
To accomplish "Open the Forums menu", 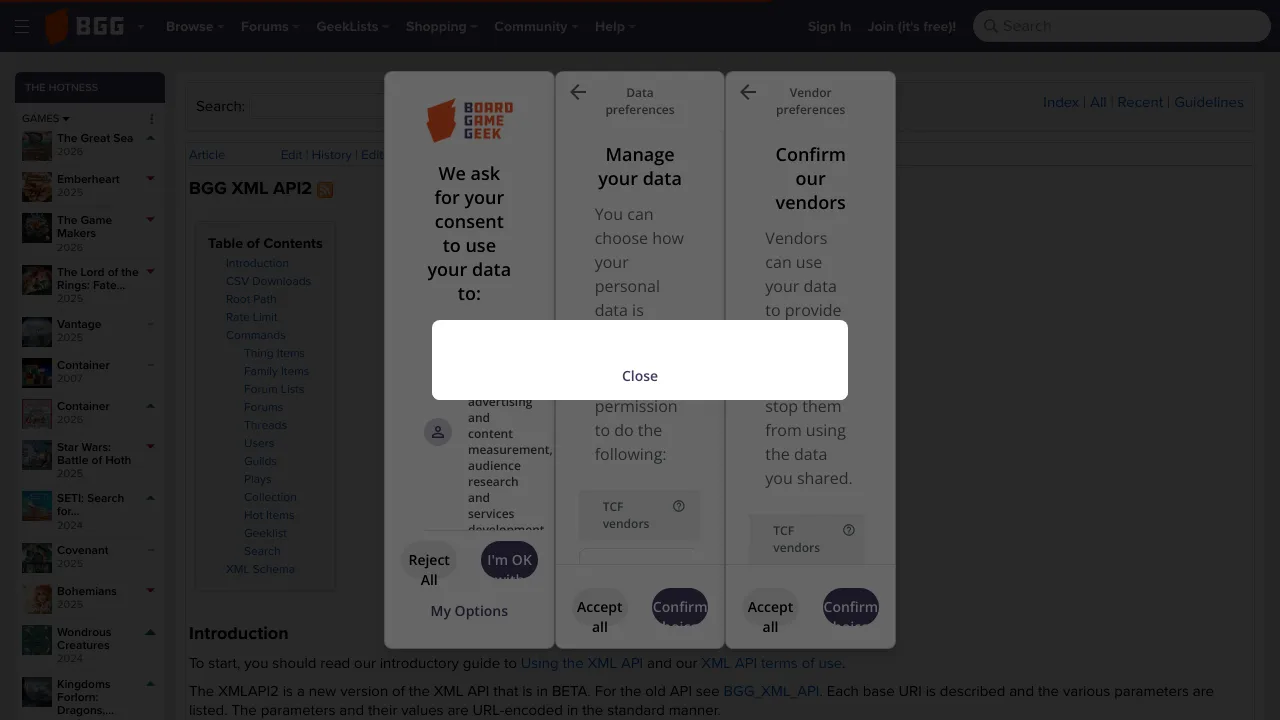I will click(270, 27).
